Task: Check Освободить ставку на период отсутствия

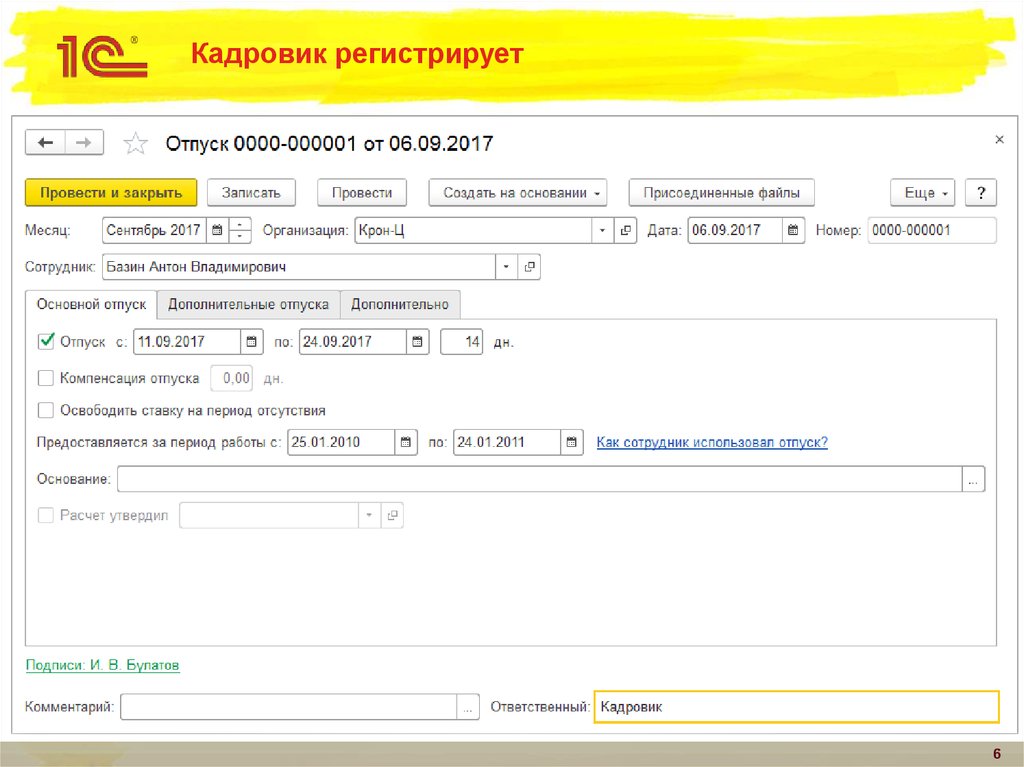Action: 45,410
